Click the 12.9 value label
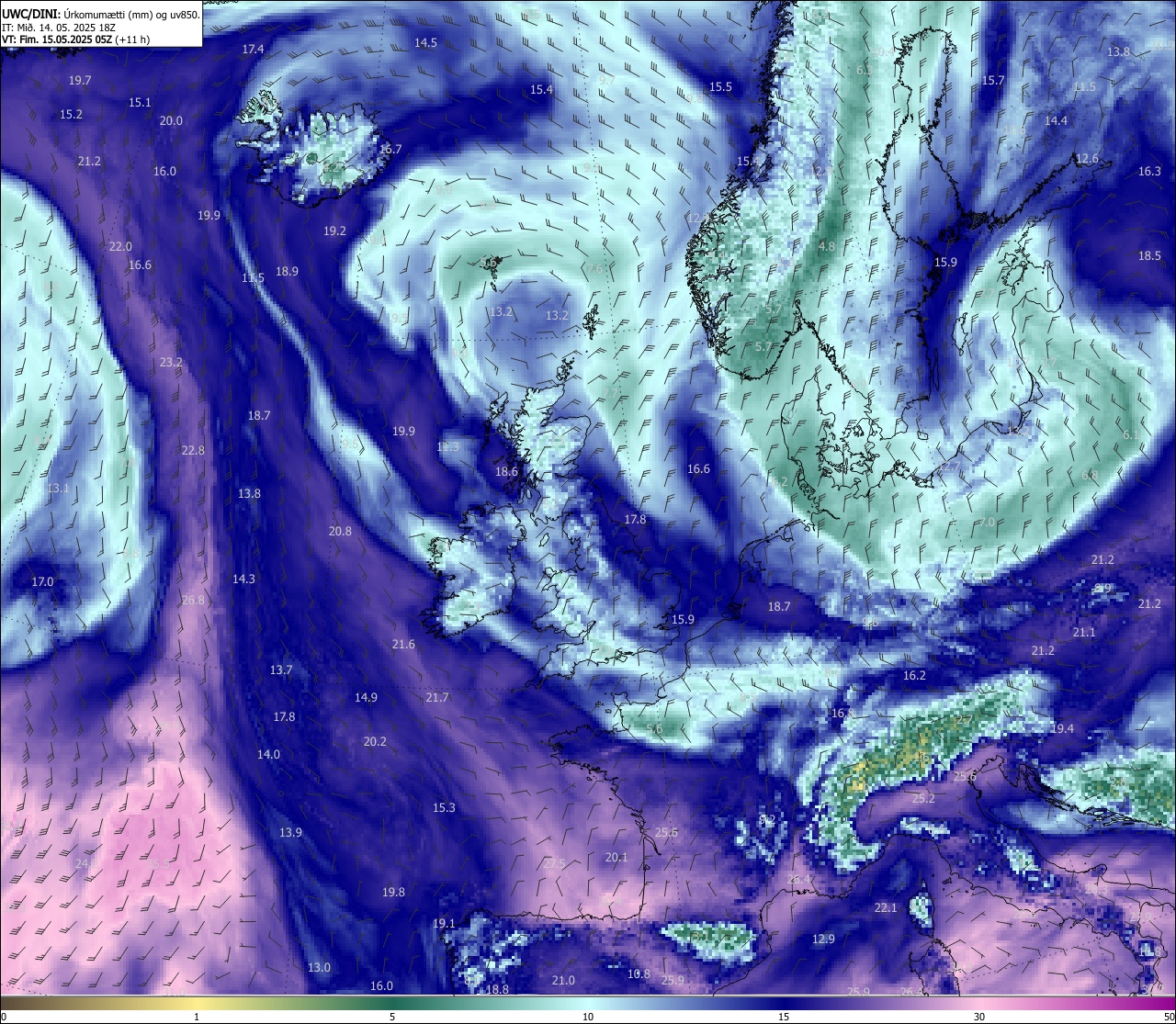The width and height of the screenshot is (1176, 1024). coord(823,940)
